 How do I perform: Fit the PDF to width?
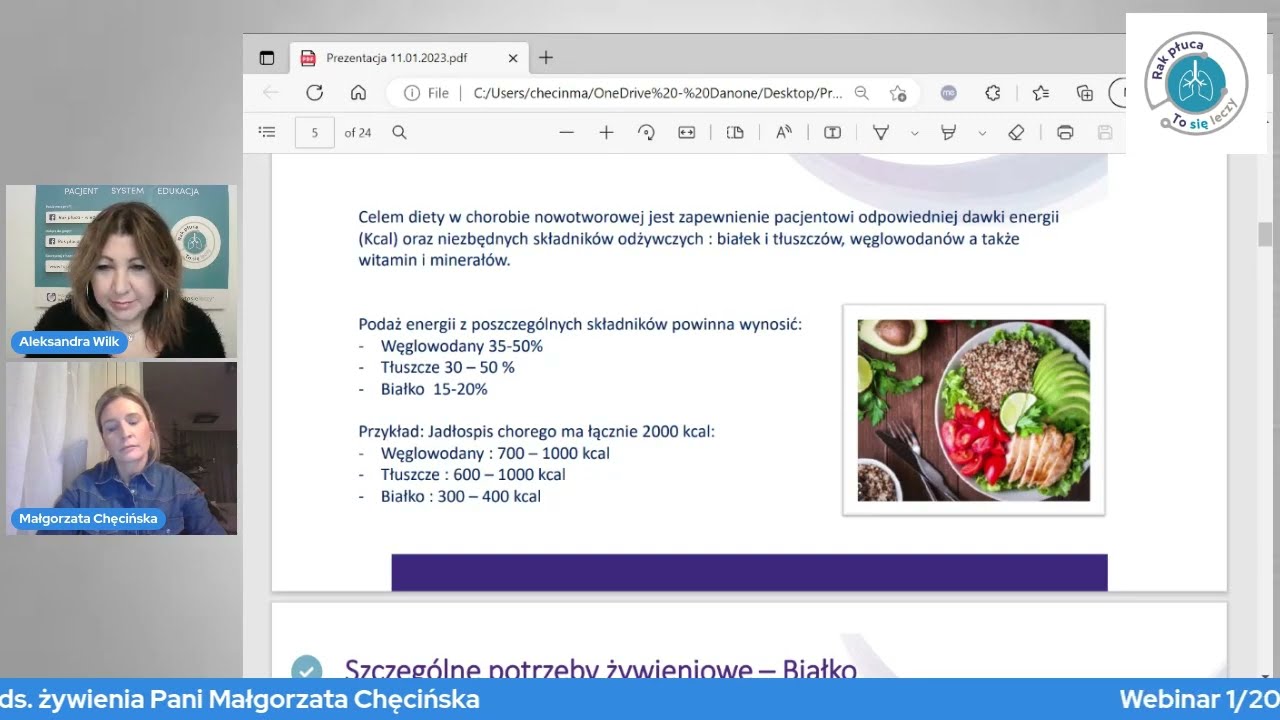pos(686,132)
